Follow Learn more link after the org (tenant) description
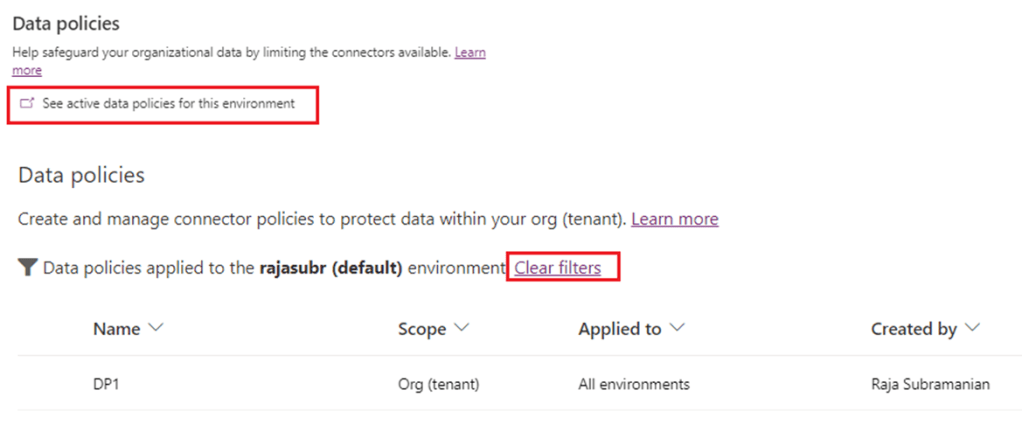The width and height of the screenshot is (1022, 425). point(674,218)
